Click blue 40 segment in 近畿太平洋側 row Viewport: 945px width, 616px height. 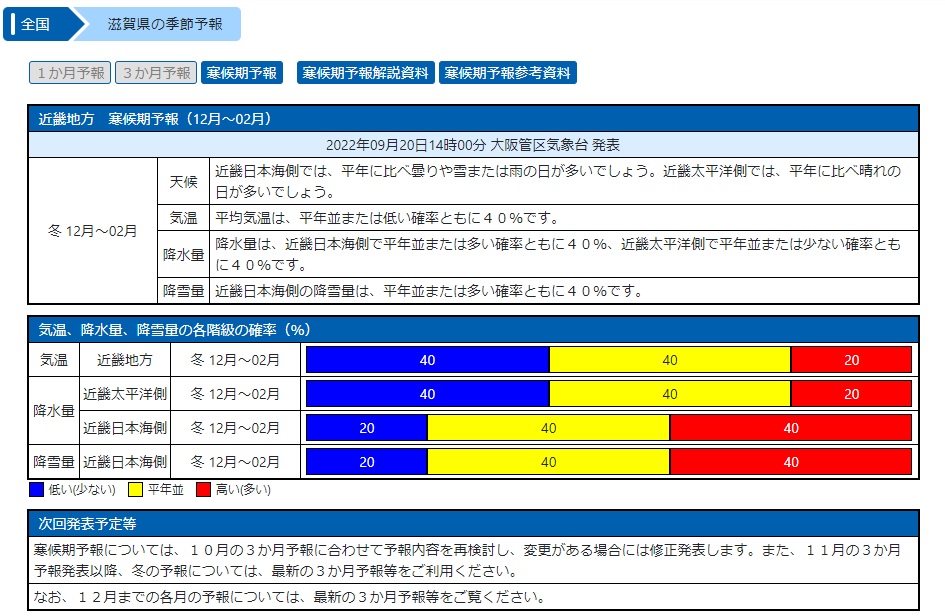(x=427, y=394)
